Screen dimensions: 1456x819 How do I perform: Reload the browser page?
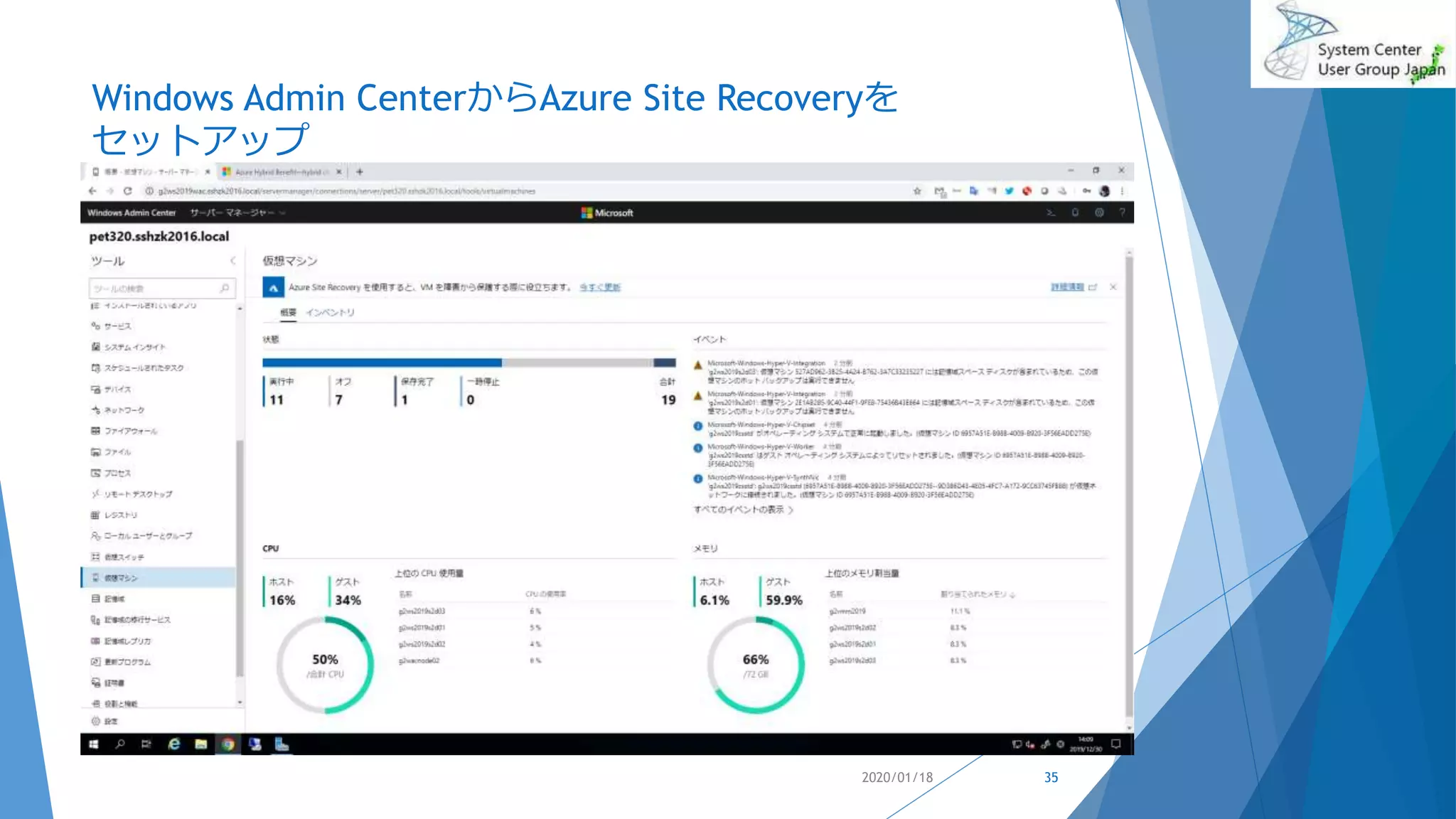[x=127, y=191]
